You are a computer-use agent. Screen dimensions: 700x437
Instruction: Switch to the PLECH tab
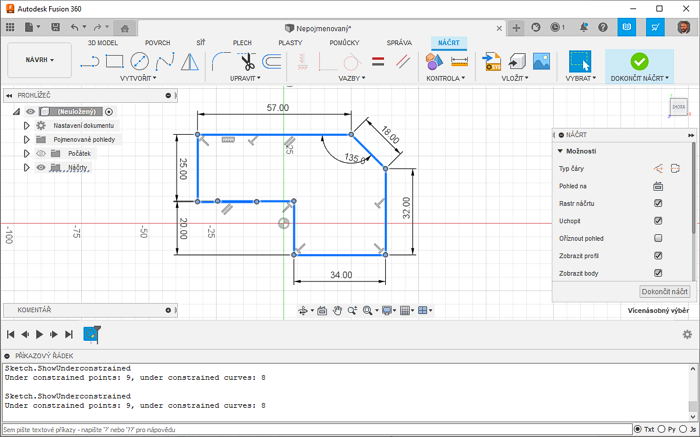(242, 43)
